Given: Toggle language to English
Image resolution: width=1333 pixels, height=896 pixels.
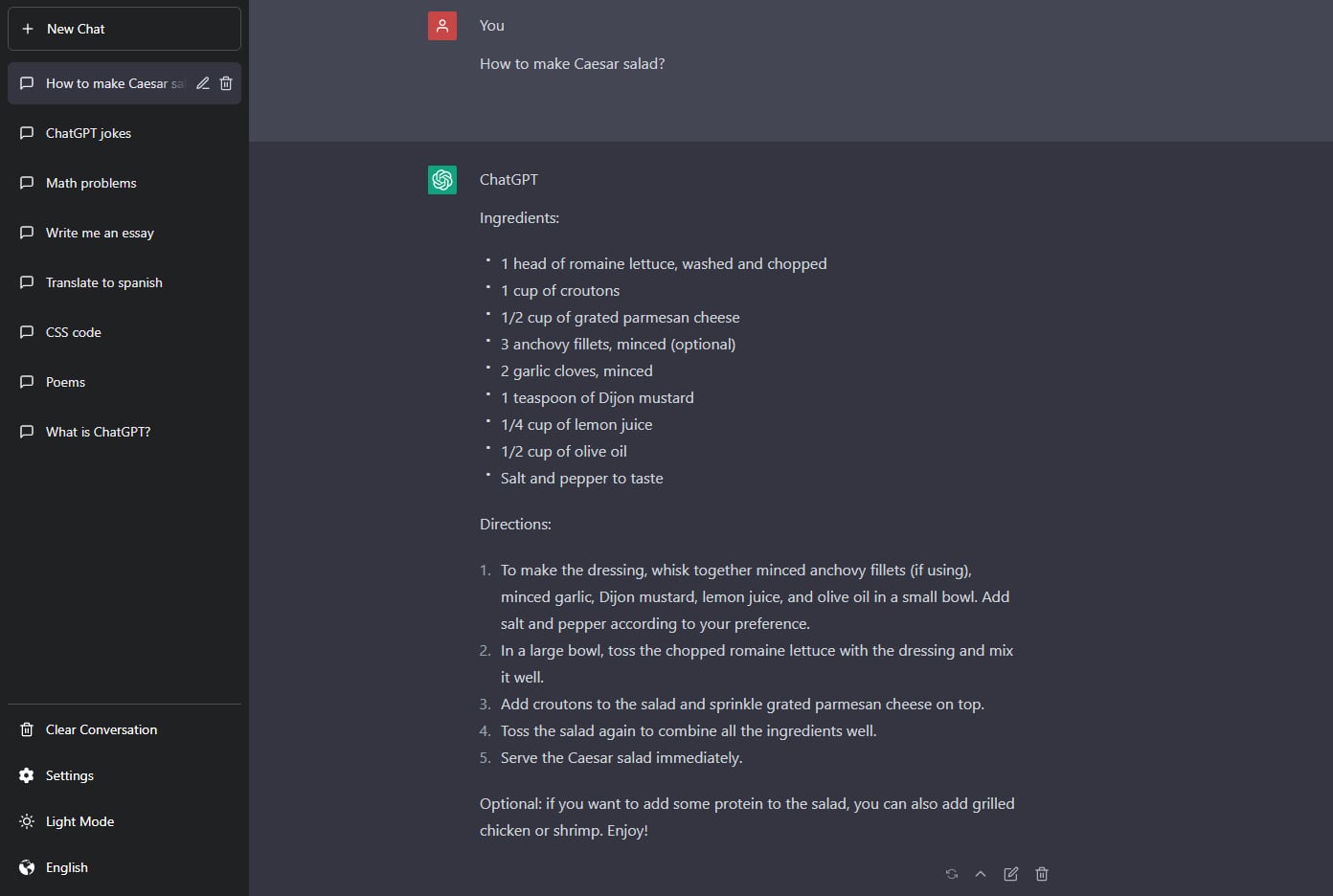Looking at the screenshot, I should click(x=67, y=867).
